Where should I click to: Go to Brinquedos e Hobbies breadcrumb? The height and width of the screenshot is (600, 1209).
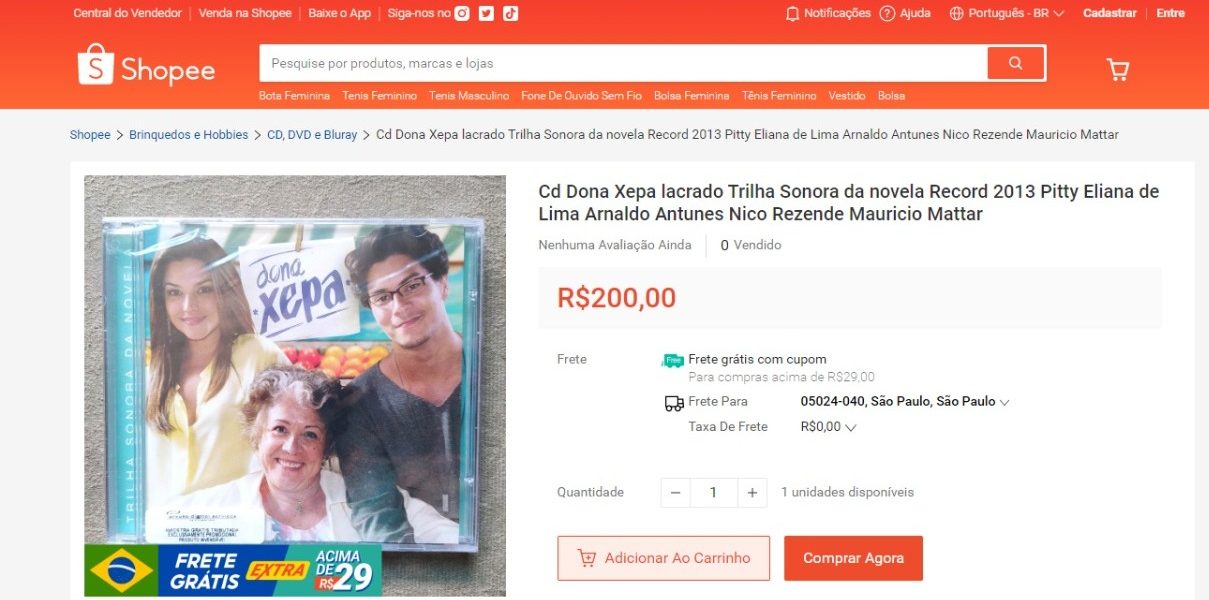189,135
